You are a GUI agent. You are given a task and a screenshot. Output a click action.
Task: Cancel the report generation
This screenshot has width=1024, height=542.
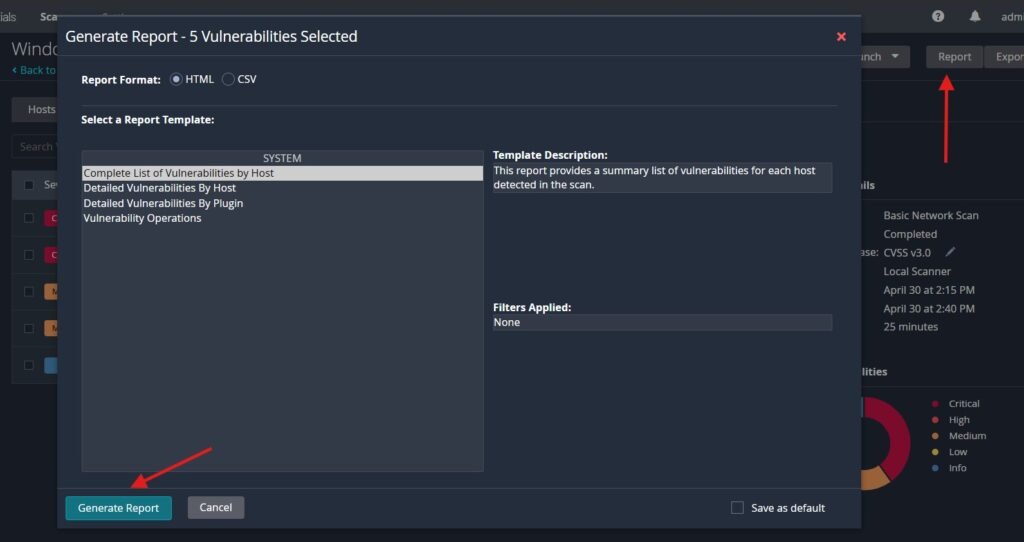[x=215, y=507]
